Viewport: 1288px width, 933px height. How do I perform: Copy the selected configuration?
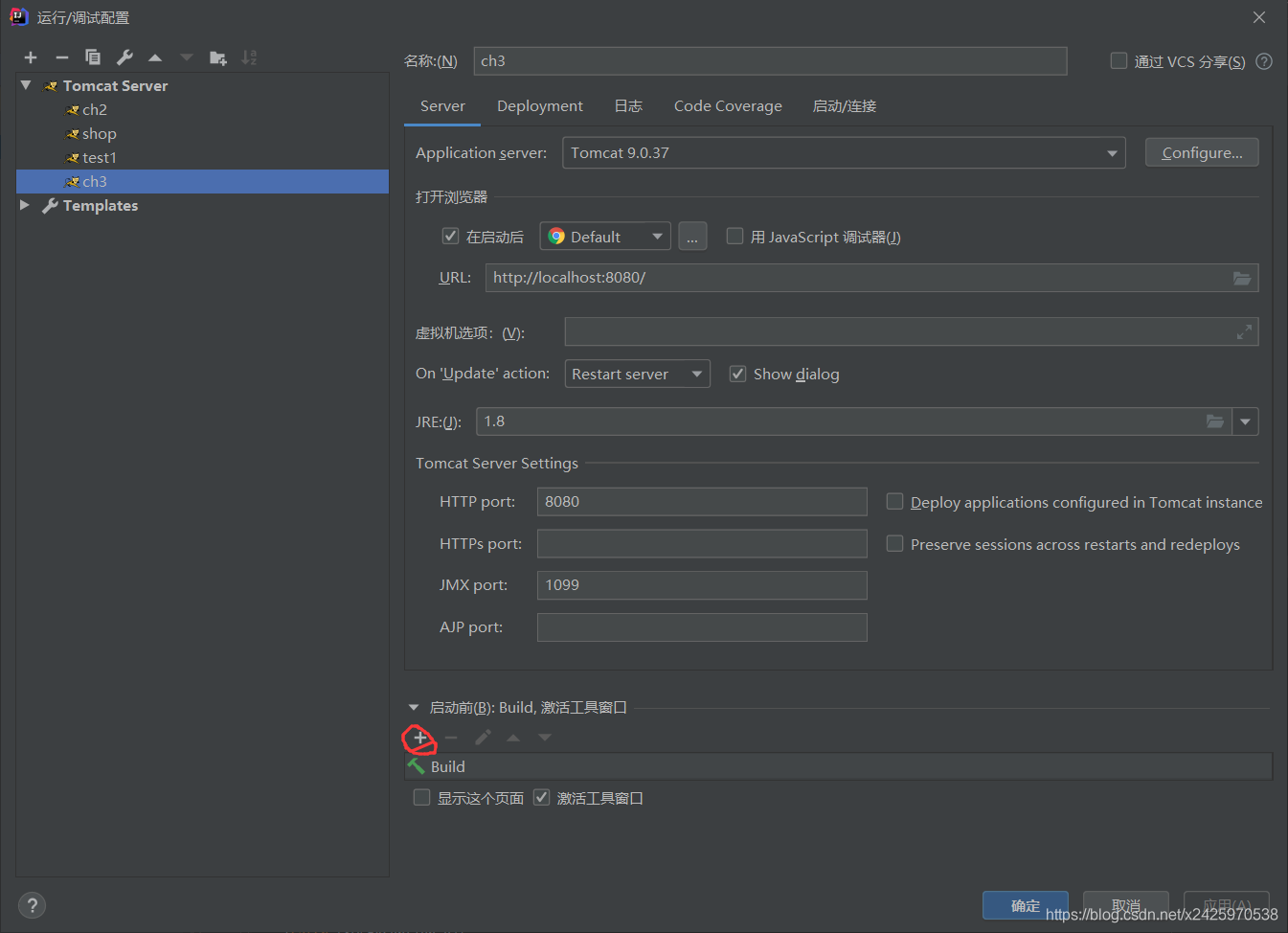tap(93, 57)
